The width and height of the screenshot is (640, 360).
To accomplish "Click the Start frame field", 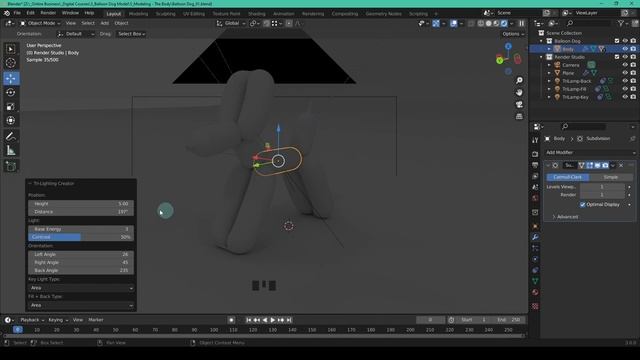I will coord(473,320).
